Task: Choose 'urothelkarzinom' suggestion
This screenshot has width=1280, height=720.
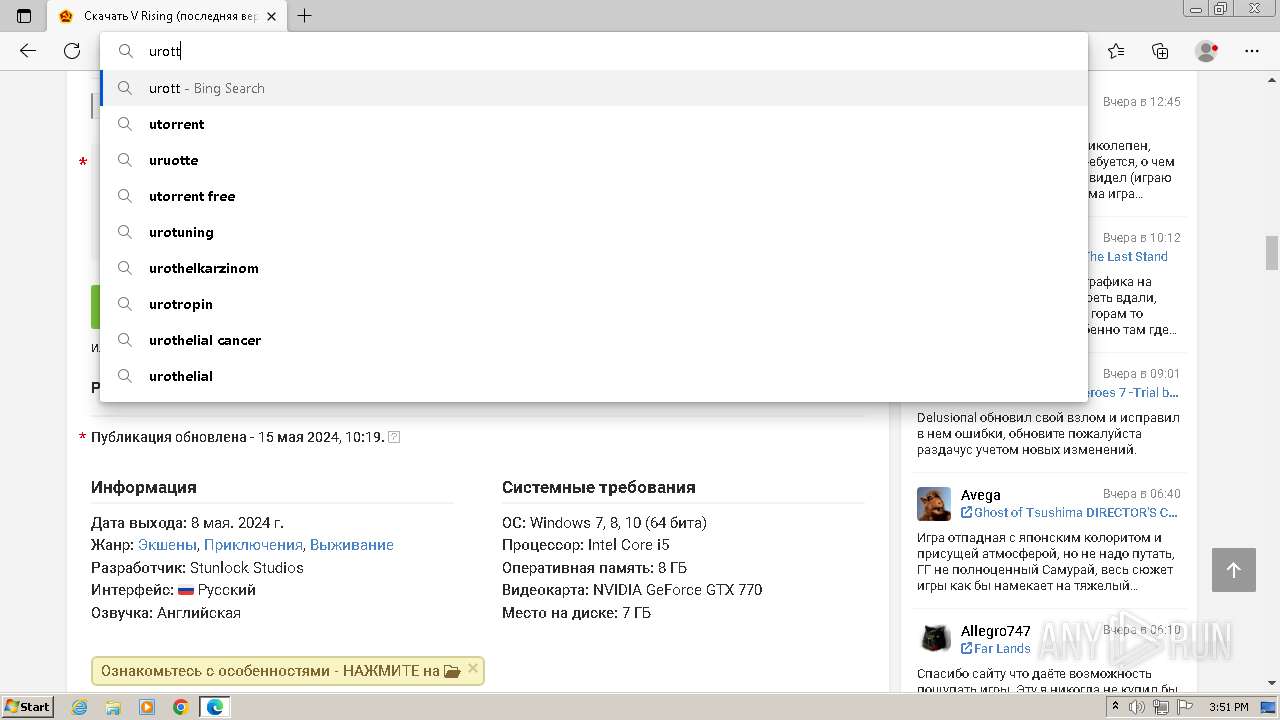Action: (594, 268)
